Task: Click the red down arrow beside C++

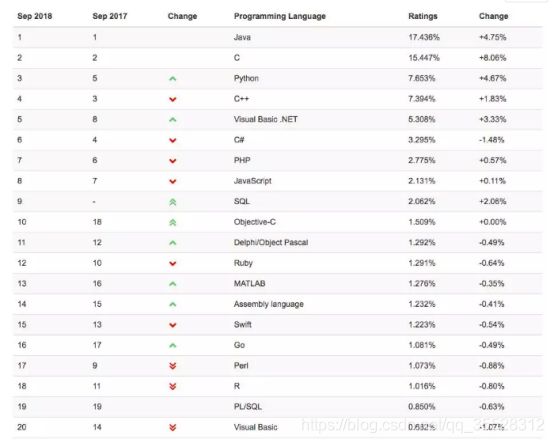Action: [x=172, y=99]
